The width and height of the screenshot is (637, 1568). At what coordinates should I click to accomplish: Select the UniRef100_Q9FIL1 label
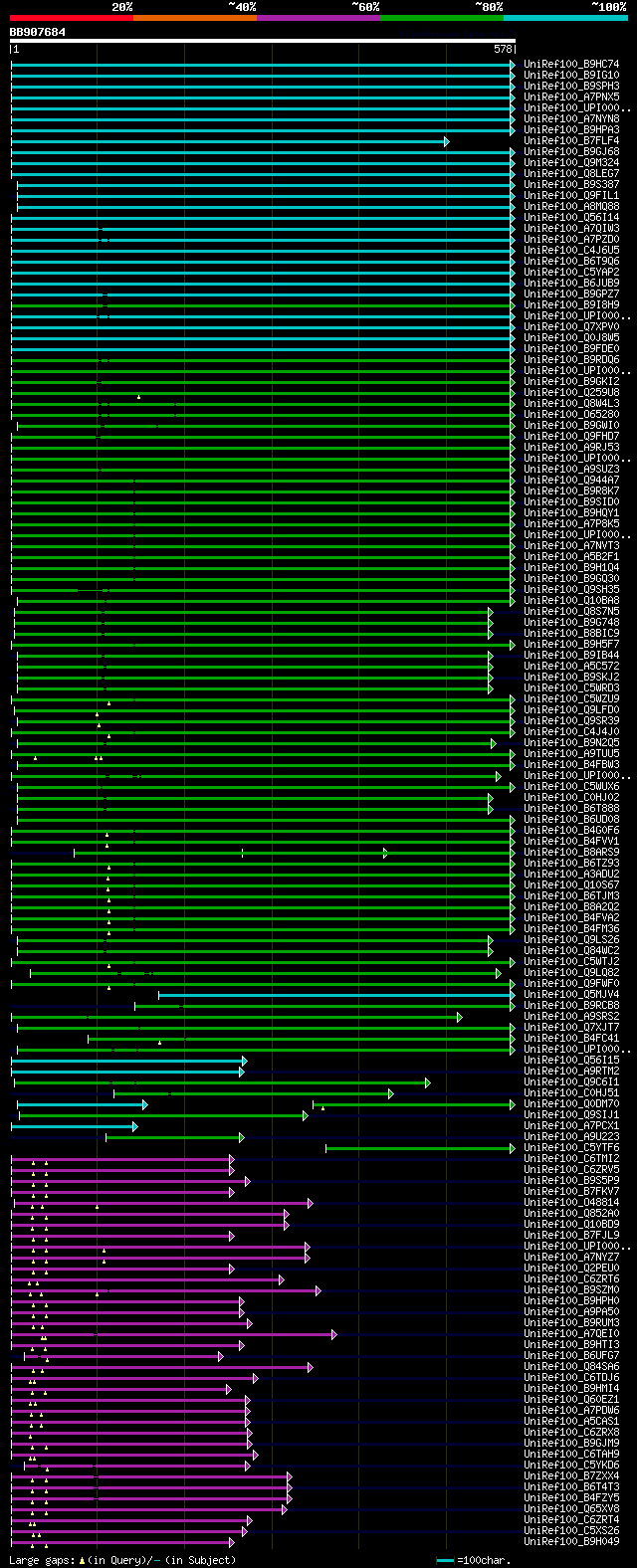(x=571, y=196)
